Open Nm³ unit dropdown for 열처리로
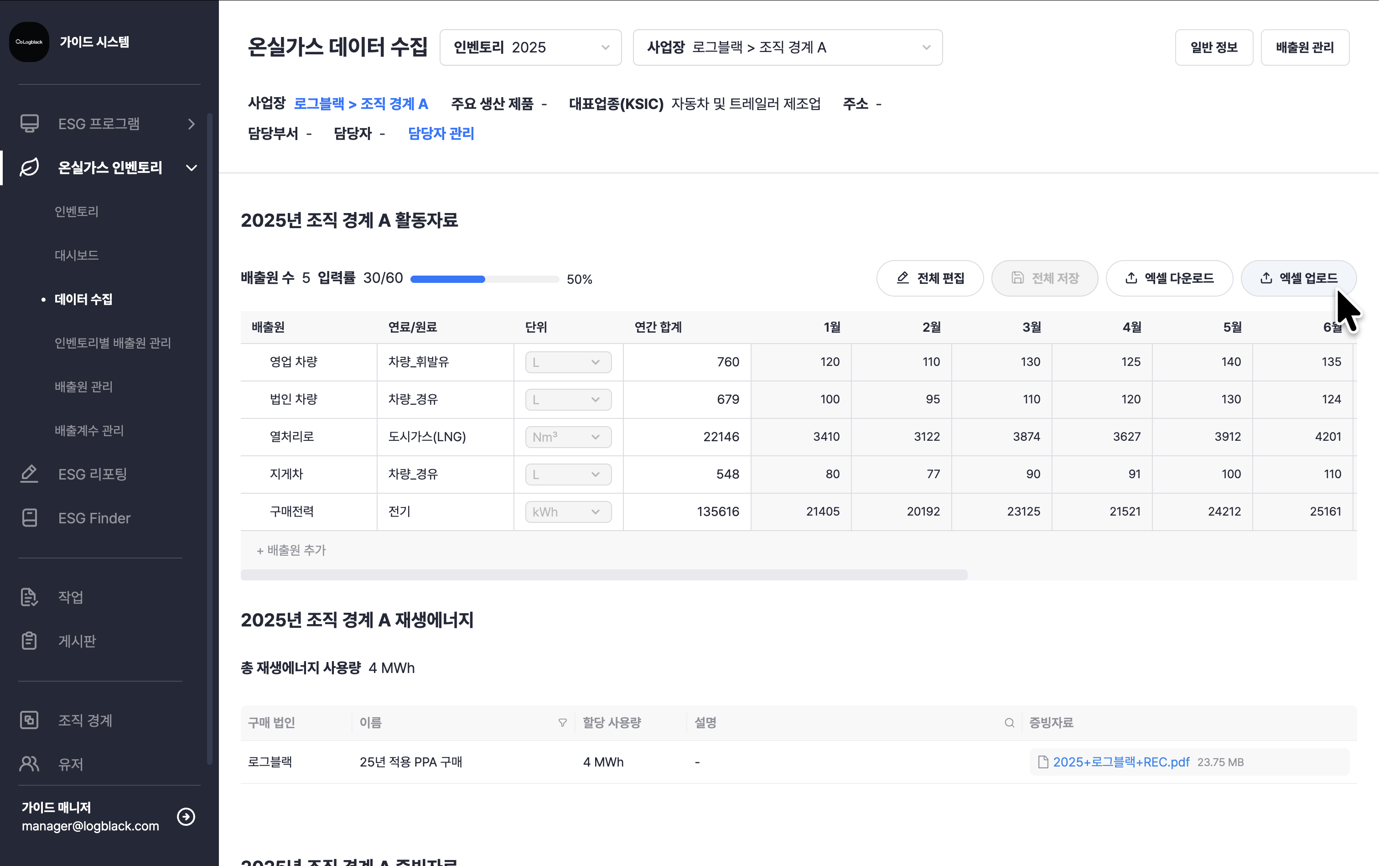 click(568, 437)
